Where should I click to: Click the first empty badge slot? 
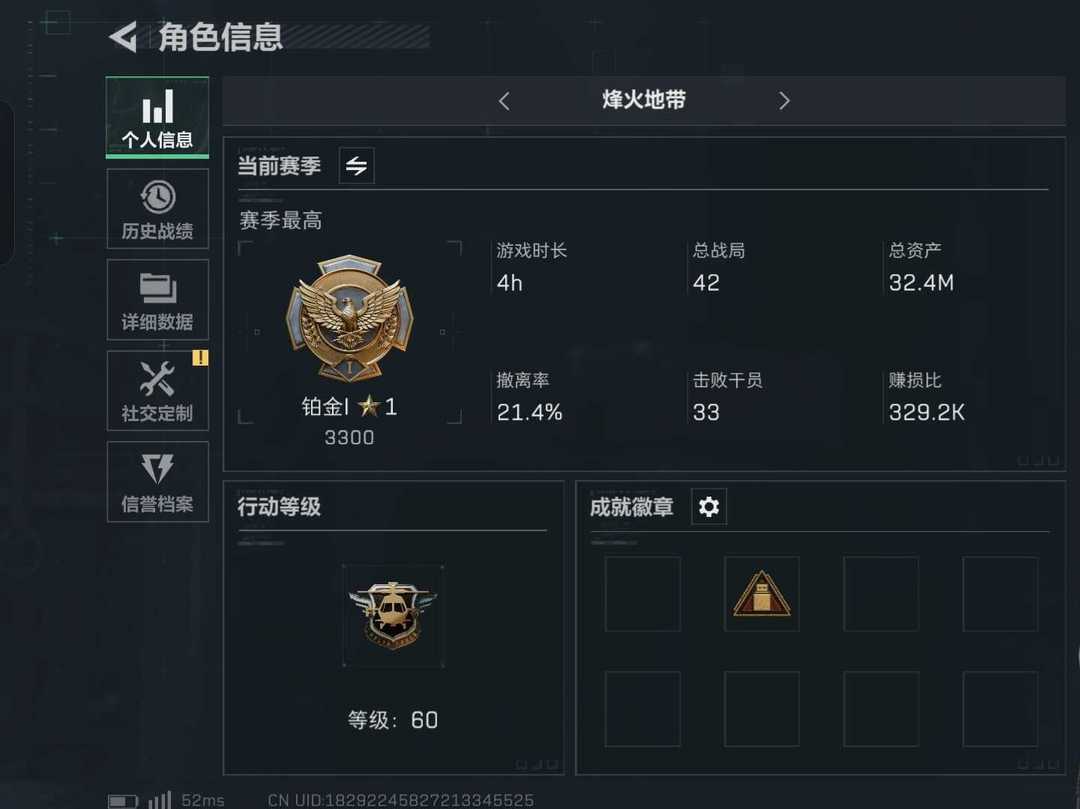643,593
